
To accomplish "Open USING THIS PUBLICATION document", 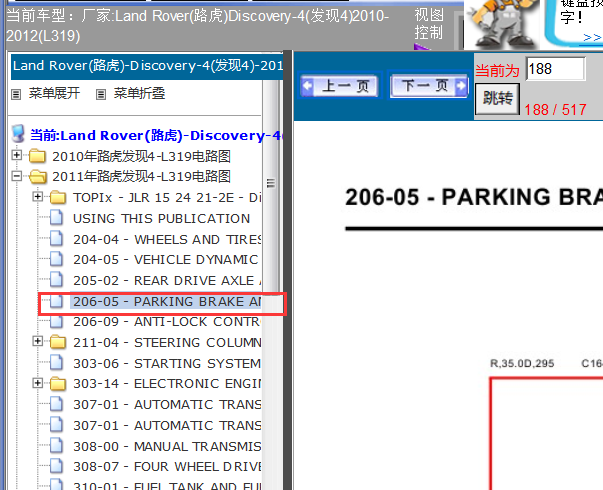I will pos(162,218).
